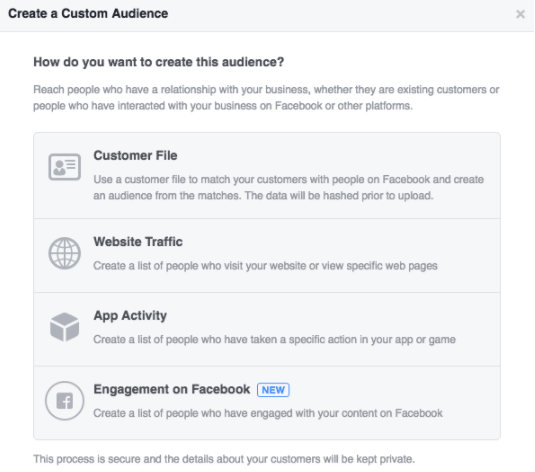The image size is (535, 472).
Task: Click description about website visitors list
Action: tap(265, 266)
